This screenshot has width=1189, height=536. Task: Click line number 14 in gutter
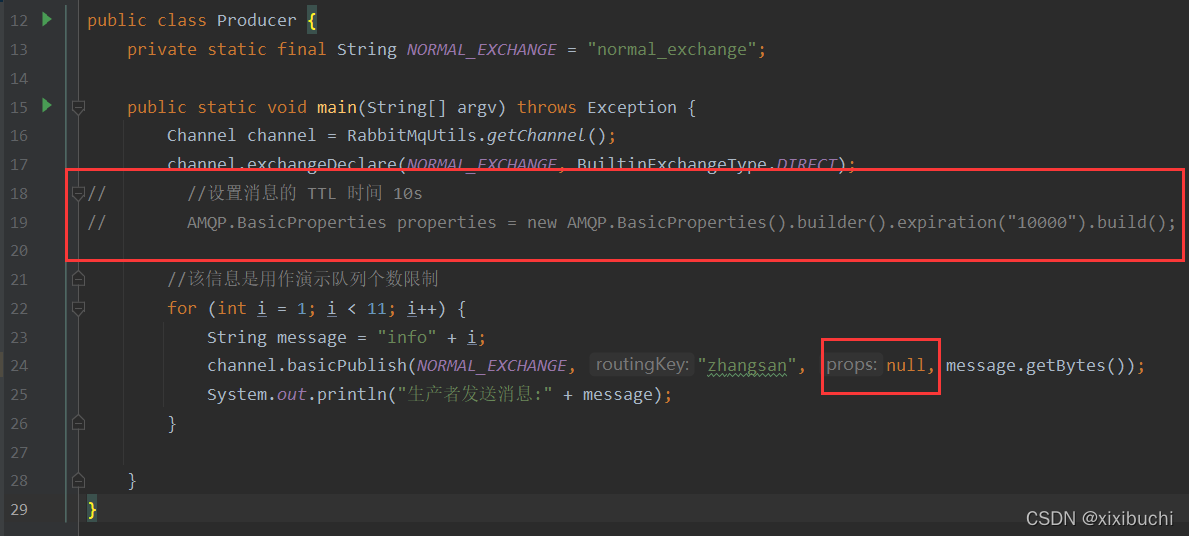[x=19, y=79]
